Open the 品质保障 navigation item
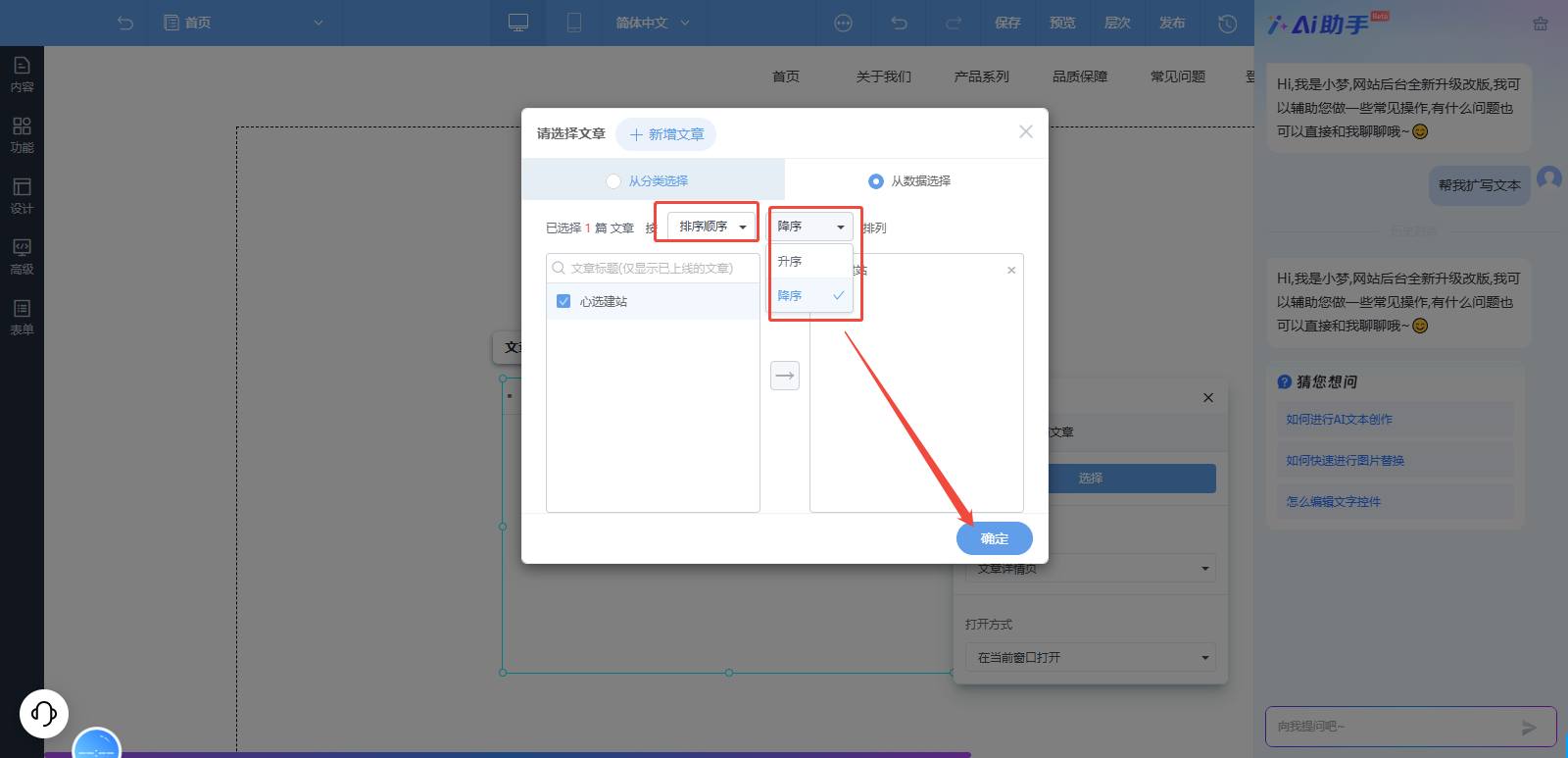Screen dimensions: 1568x758 pyautogui.click(x=1080, y=76)
